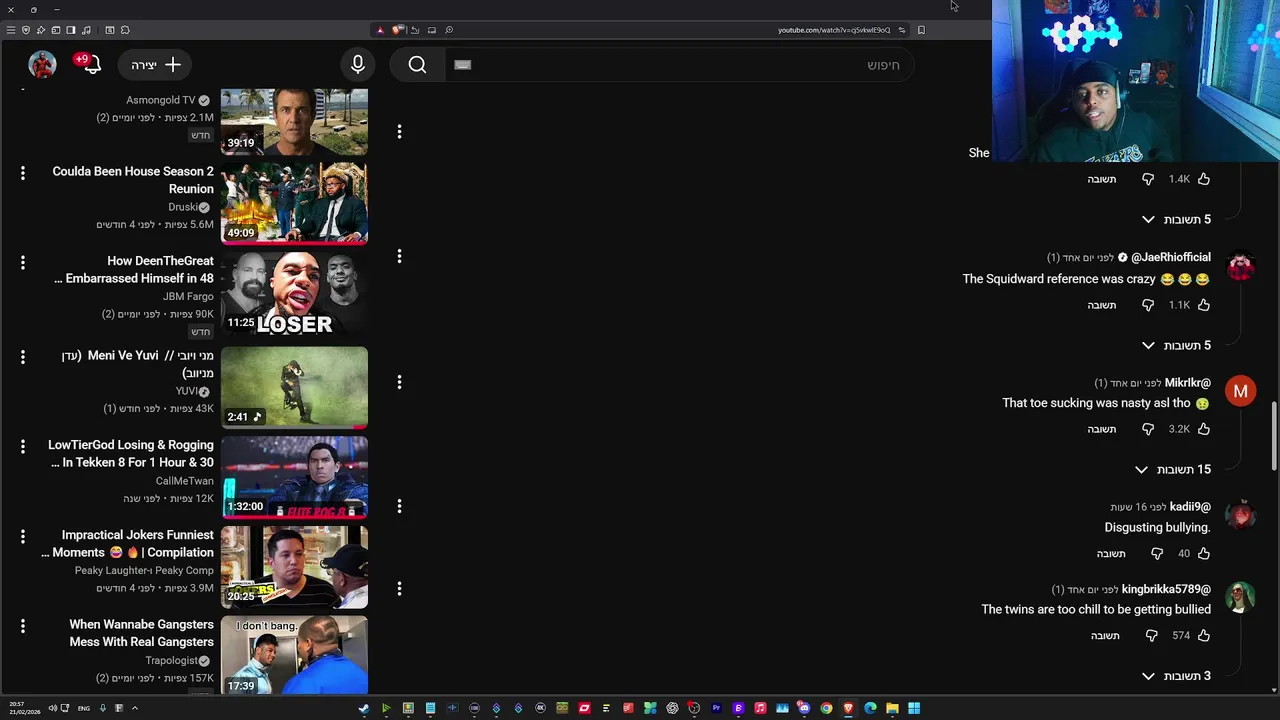Open browser extensions puzzle icon
Viewport: 1280px width, 720px height.
(x=125, y=30)
